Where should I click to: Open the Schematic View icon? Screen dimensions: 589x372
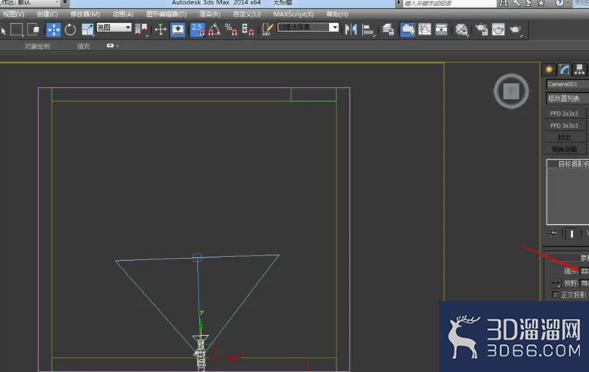441,30
